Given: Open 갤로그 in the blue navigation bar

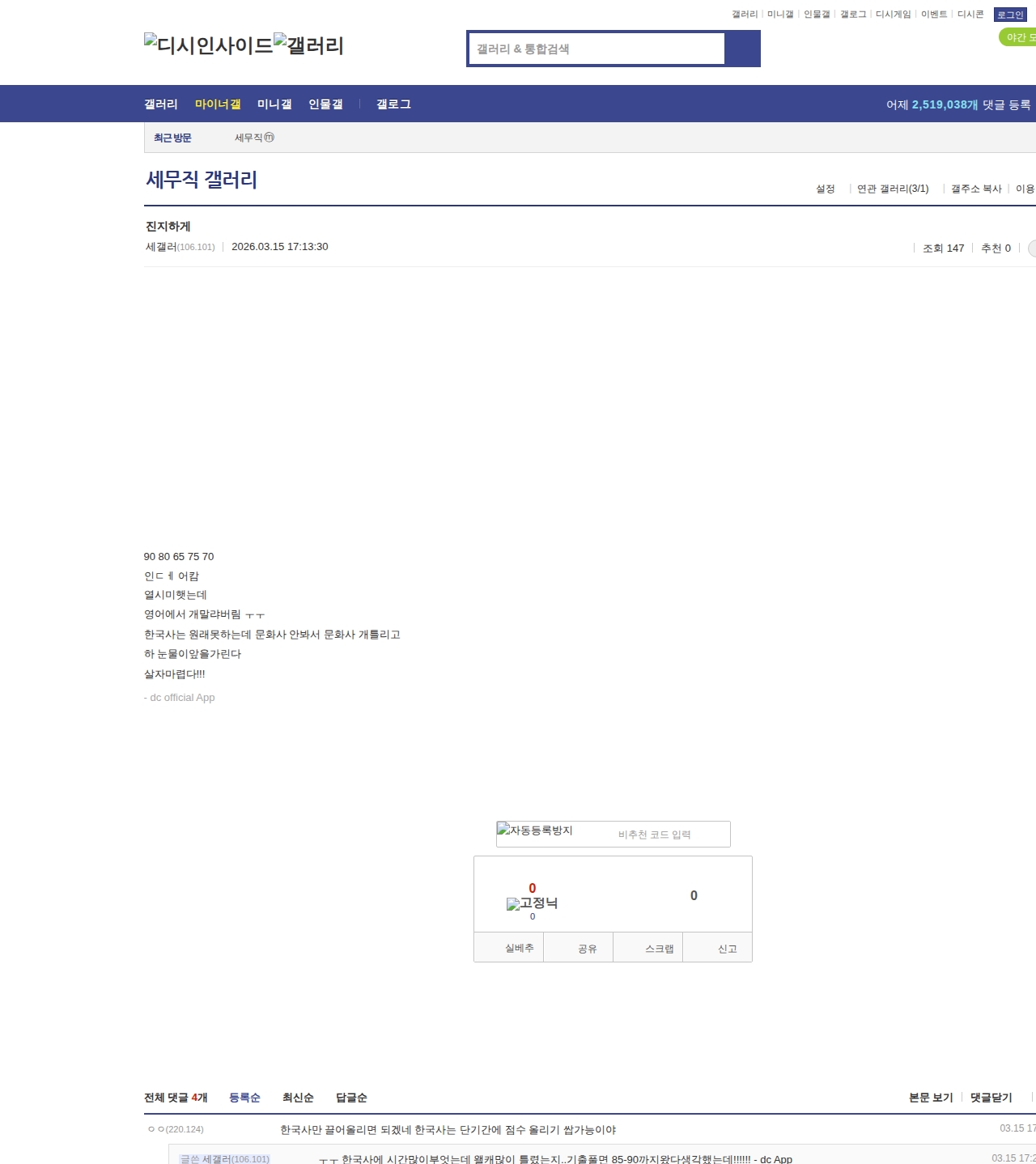Looking at the screenshot, I should [393, 104].
